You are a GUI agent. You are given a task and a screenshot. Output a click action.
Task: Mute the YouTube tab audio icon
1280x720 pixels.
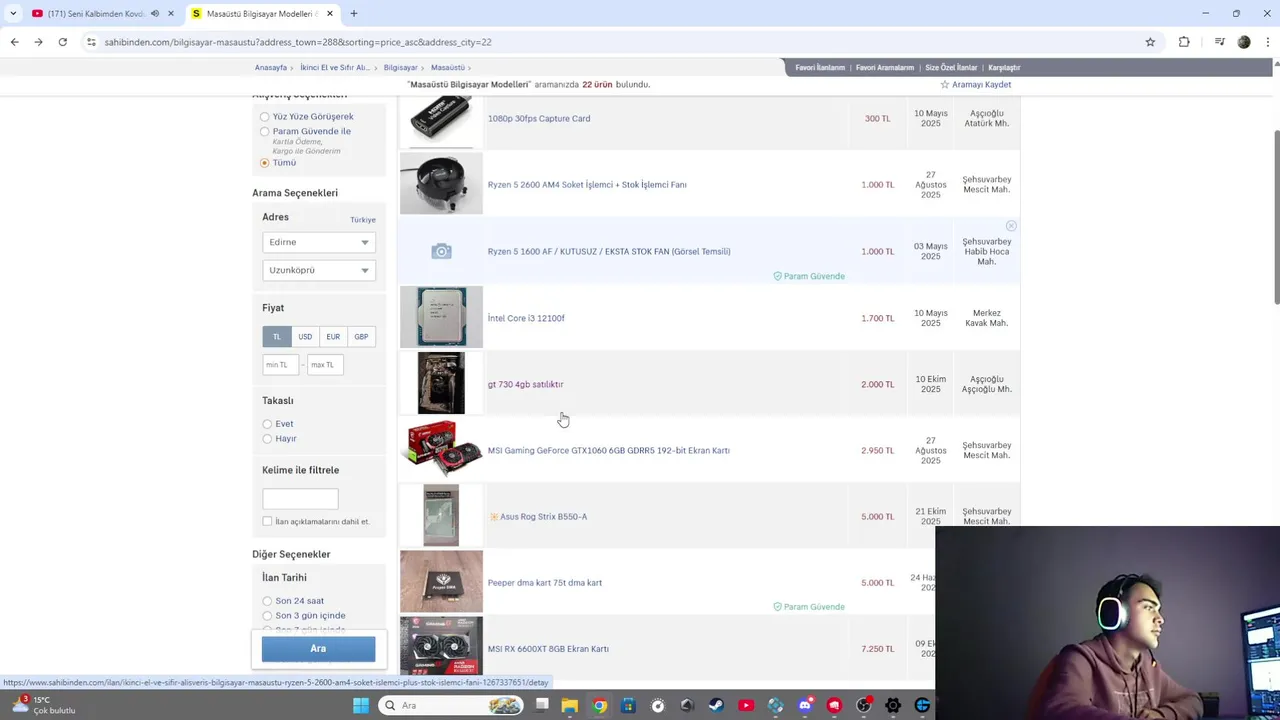154,14
